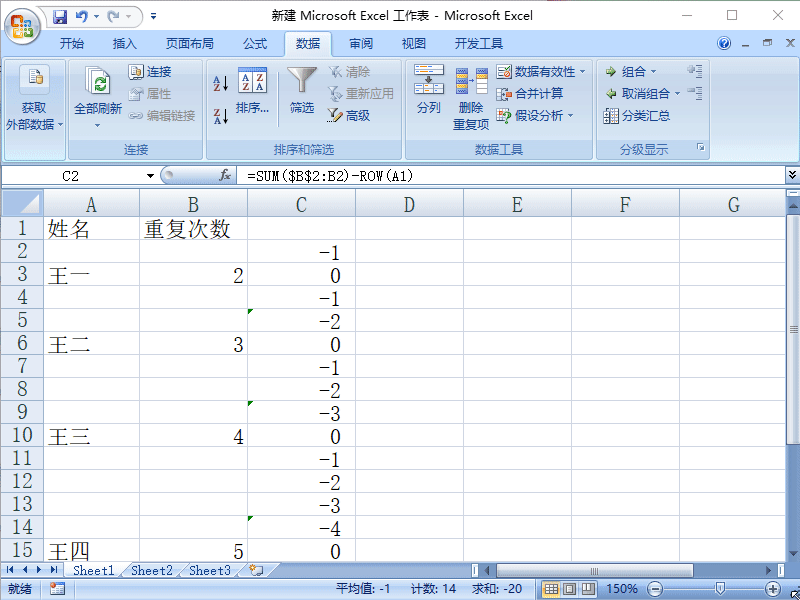The height and width of the screenshot is (600, 800).
Task: Open 合并计算 (Consolidate) dialog
Action: point(530,95)
